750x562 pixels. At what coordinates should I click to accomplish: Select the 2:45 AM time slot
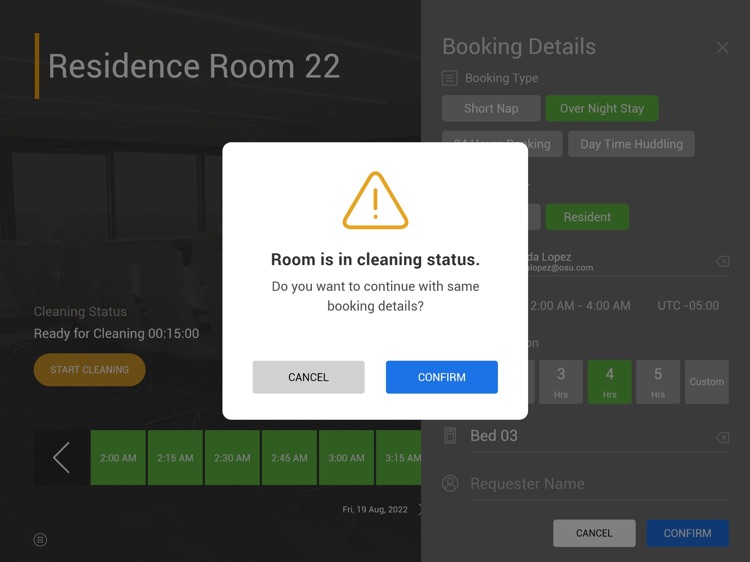[289, 458]
